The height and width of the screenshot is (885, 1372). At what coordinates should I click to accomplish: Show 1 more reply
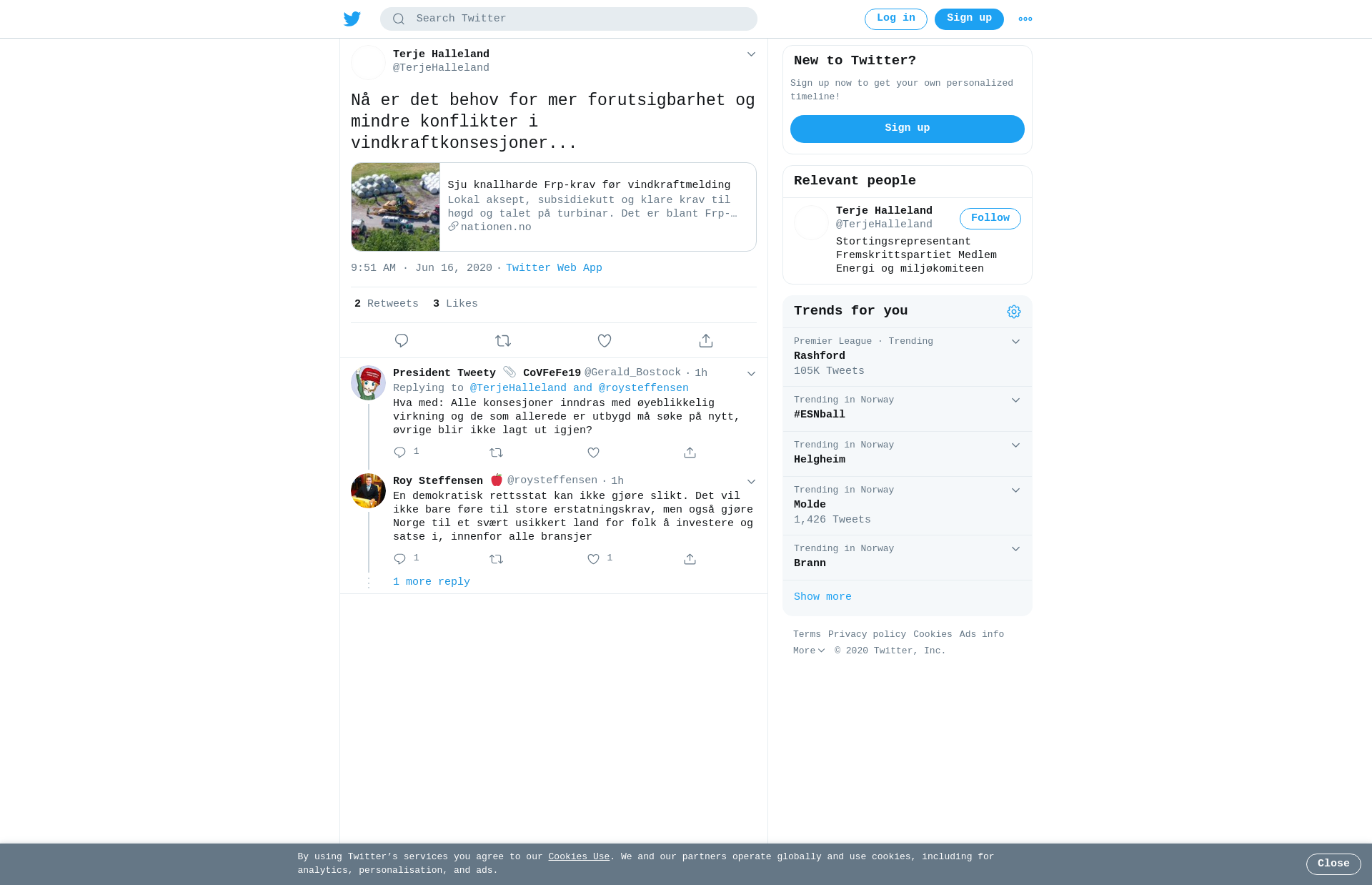point(432,582)
